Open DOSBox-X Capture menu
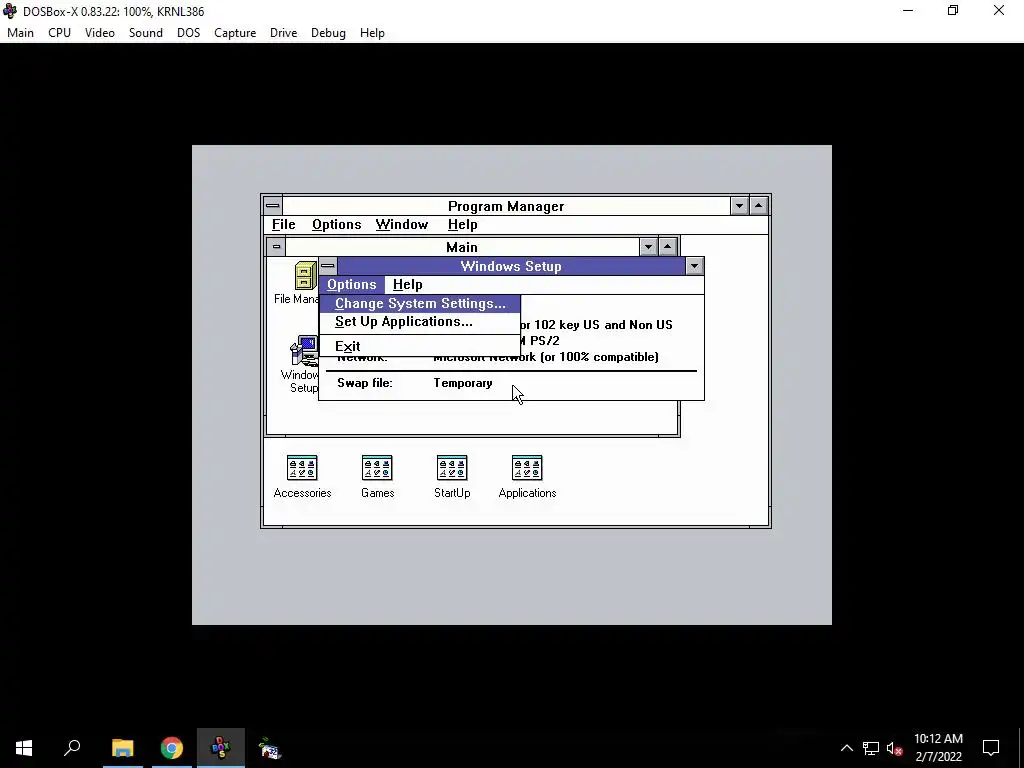The width and height of the screenshot is (1024, 768). pos(235,33)
